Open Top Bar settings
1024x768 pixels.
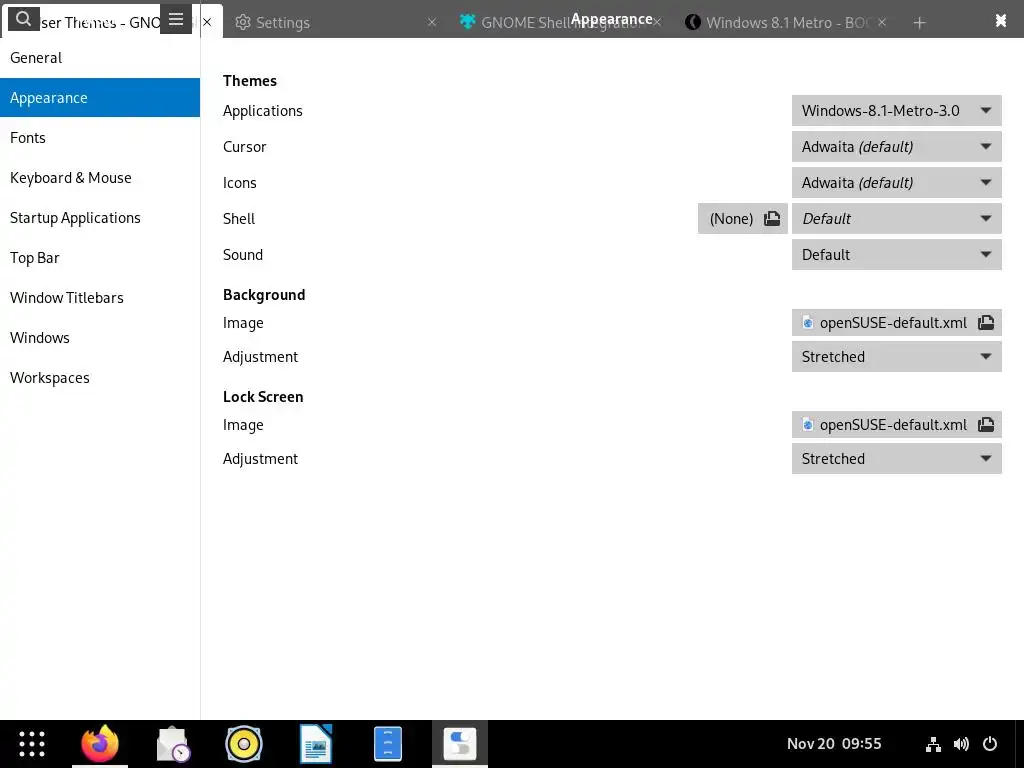point(100,258)
